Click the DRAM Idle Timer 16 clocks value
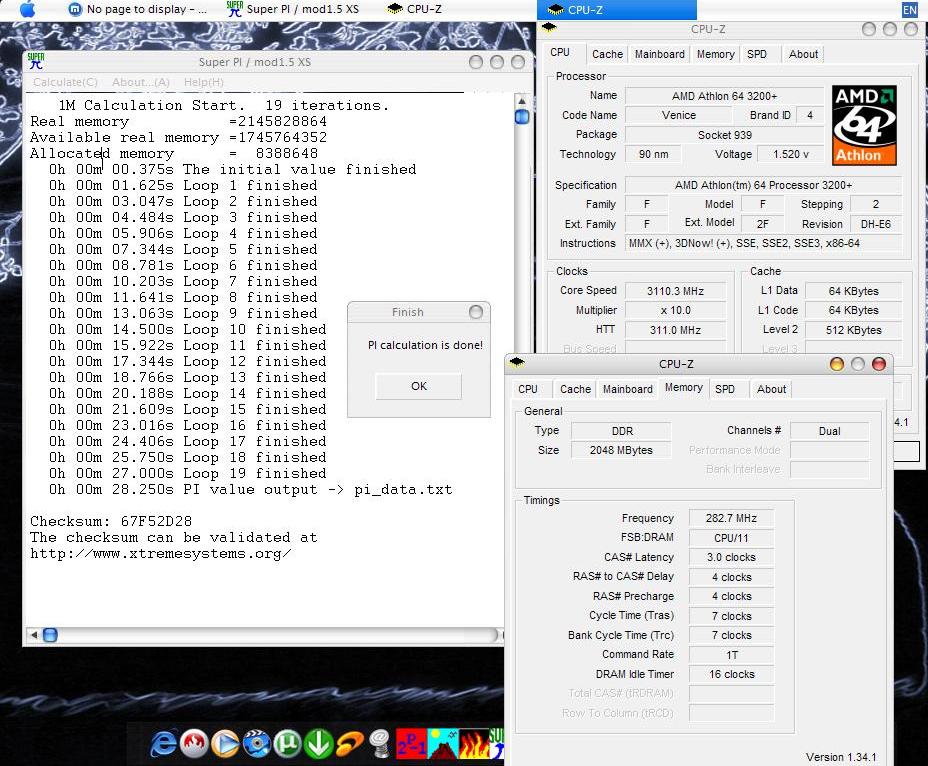928x766 pixels. click(732, 674)
